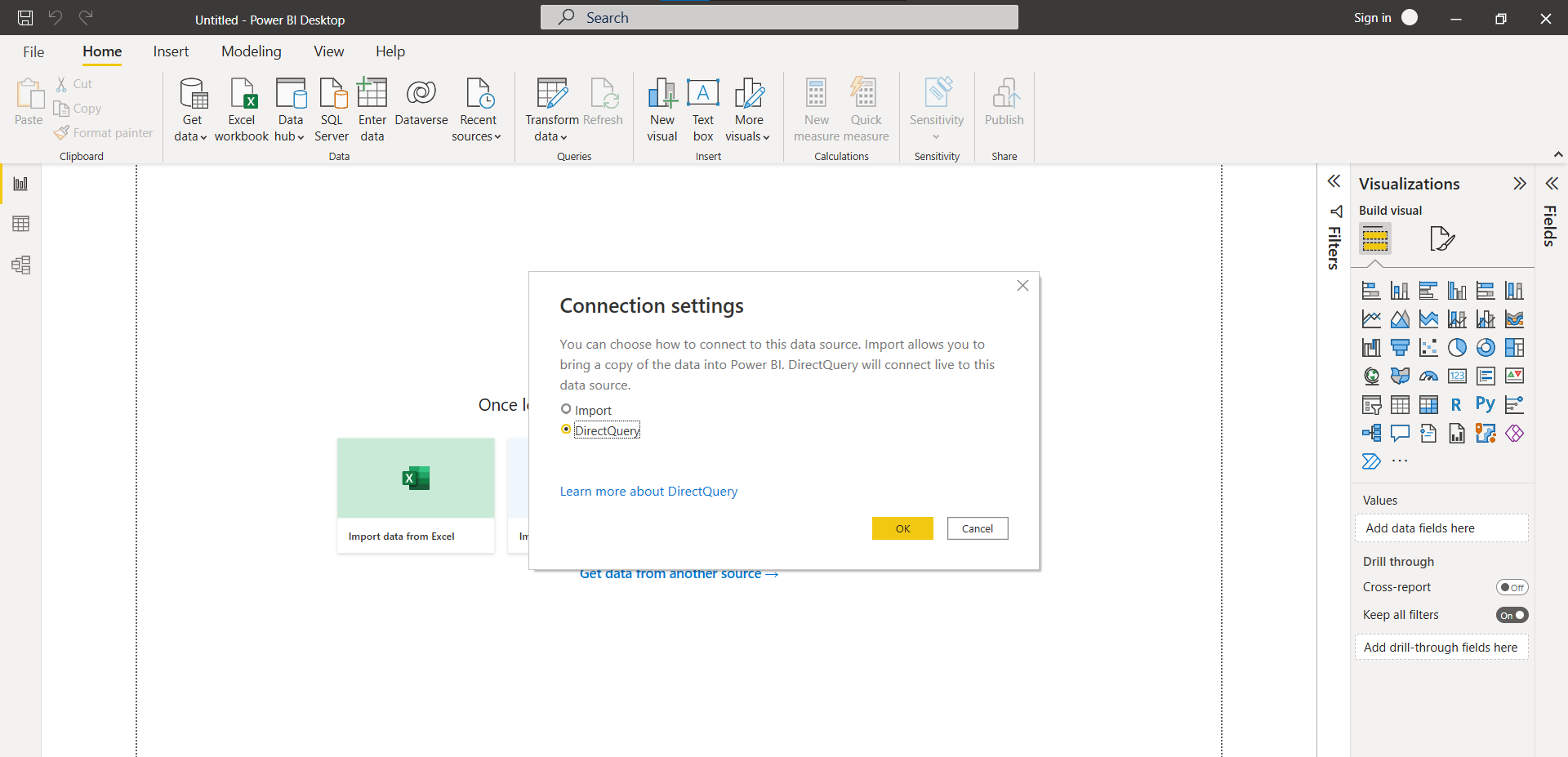This screenshot has width=1568, height=757.
Task: Expand the Filters pane
Action: click(1334, 181)
